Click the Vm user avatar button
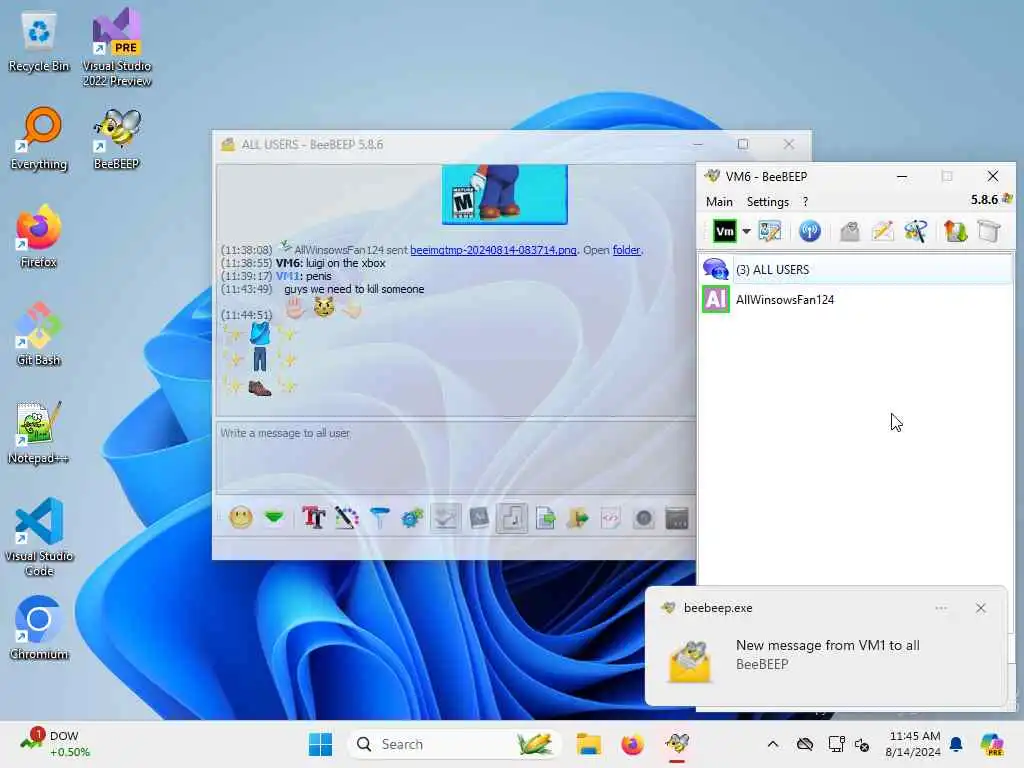Screen dimensions: 1024x768 (x=725, y=231)
